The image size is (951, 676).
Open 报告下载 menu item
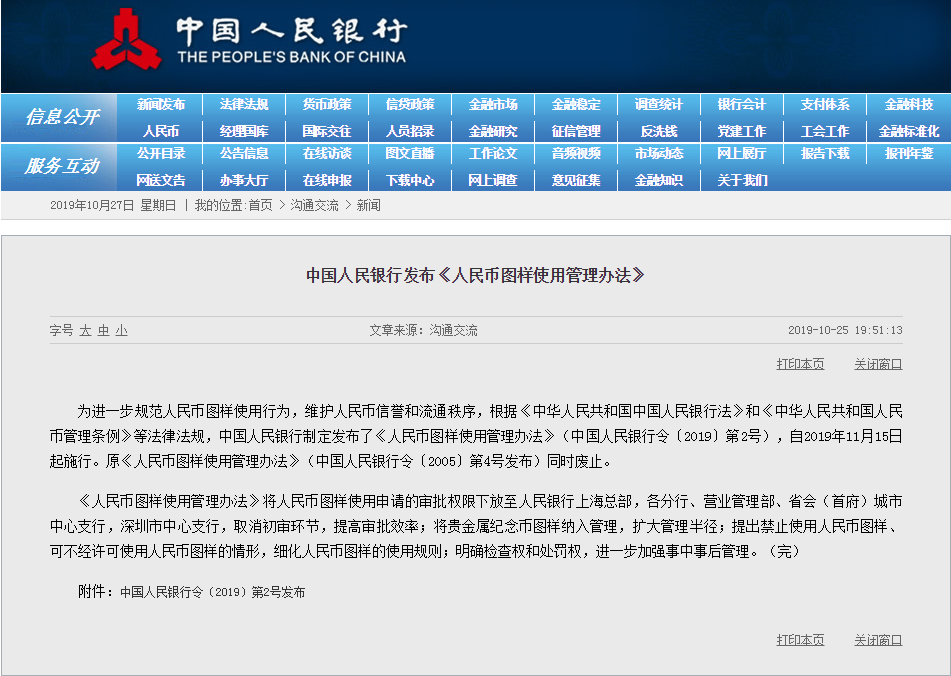pos(825,153)
